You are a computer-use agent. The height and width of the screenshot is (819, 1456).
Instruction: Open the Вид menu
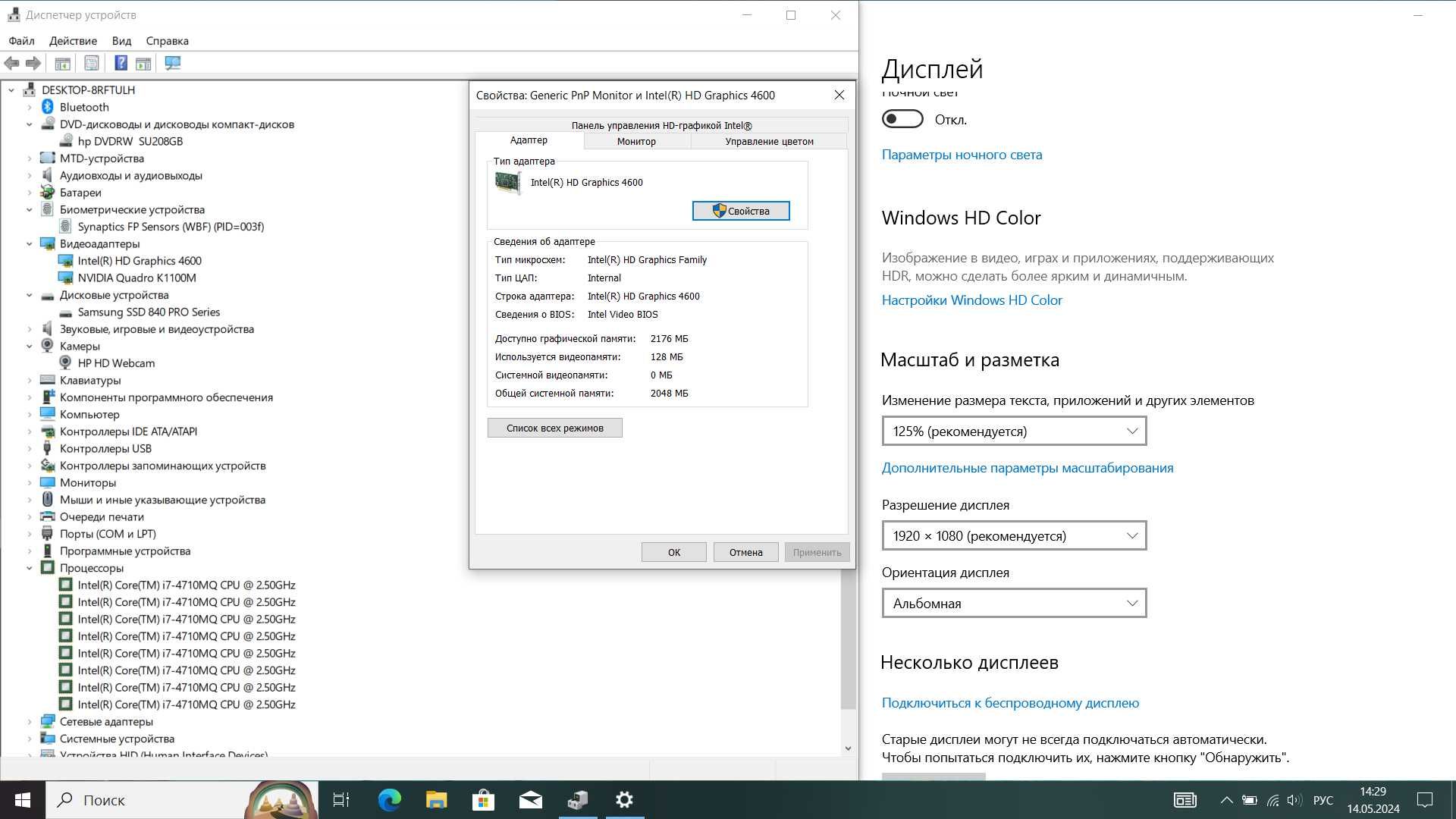click(121, 41)
